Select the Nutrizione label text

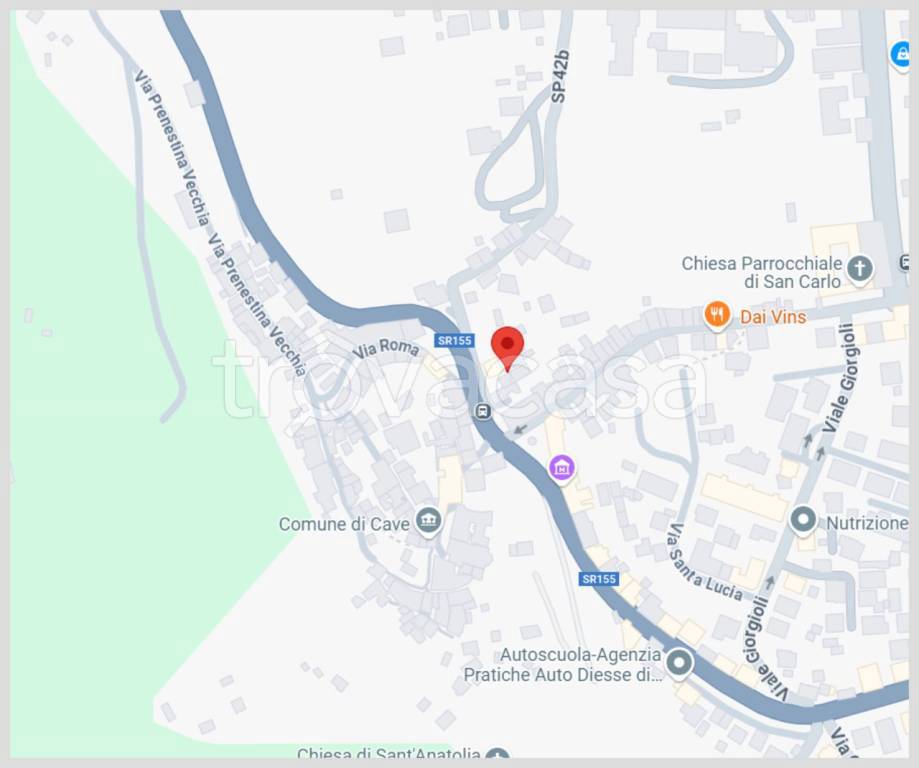[x=867, y=523]
